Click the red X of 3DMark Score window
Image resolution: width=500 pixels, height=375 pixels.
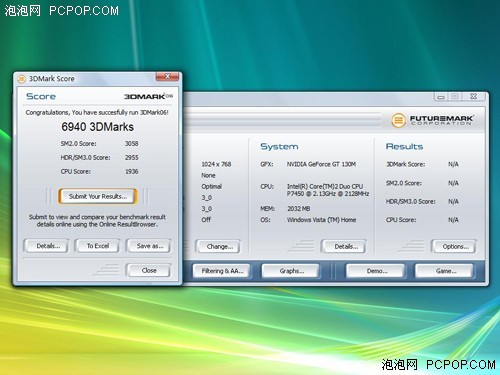coord(167,77)
